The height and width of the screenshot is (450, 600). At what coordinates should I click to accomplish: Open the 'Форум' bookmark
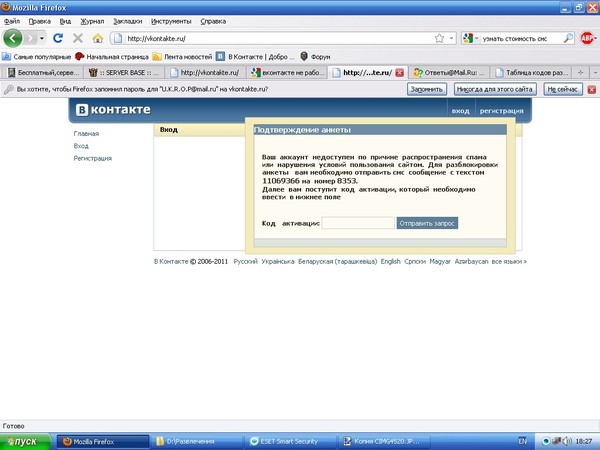click(x=315, y=57)
